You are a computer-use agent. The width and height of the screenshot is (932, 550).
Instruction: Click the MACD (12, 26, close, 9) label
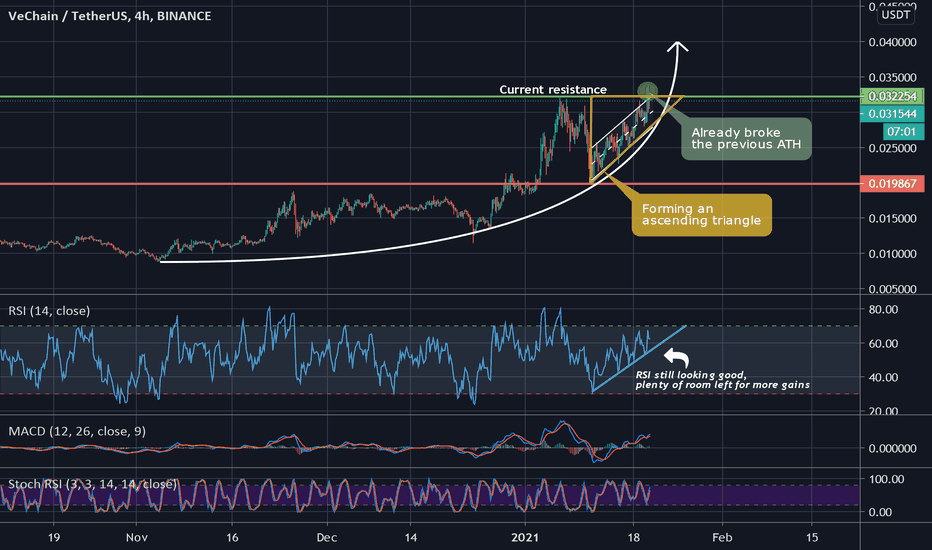click(x=77, y=431)
